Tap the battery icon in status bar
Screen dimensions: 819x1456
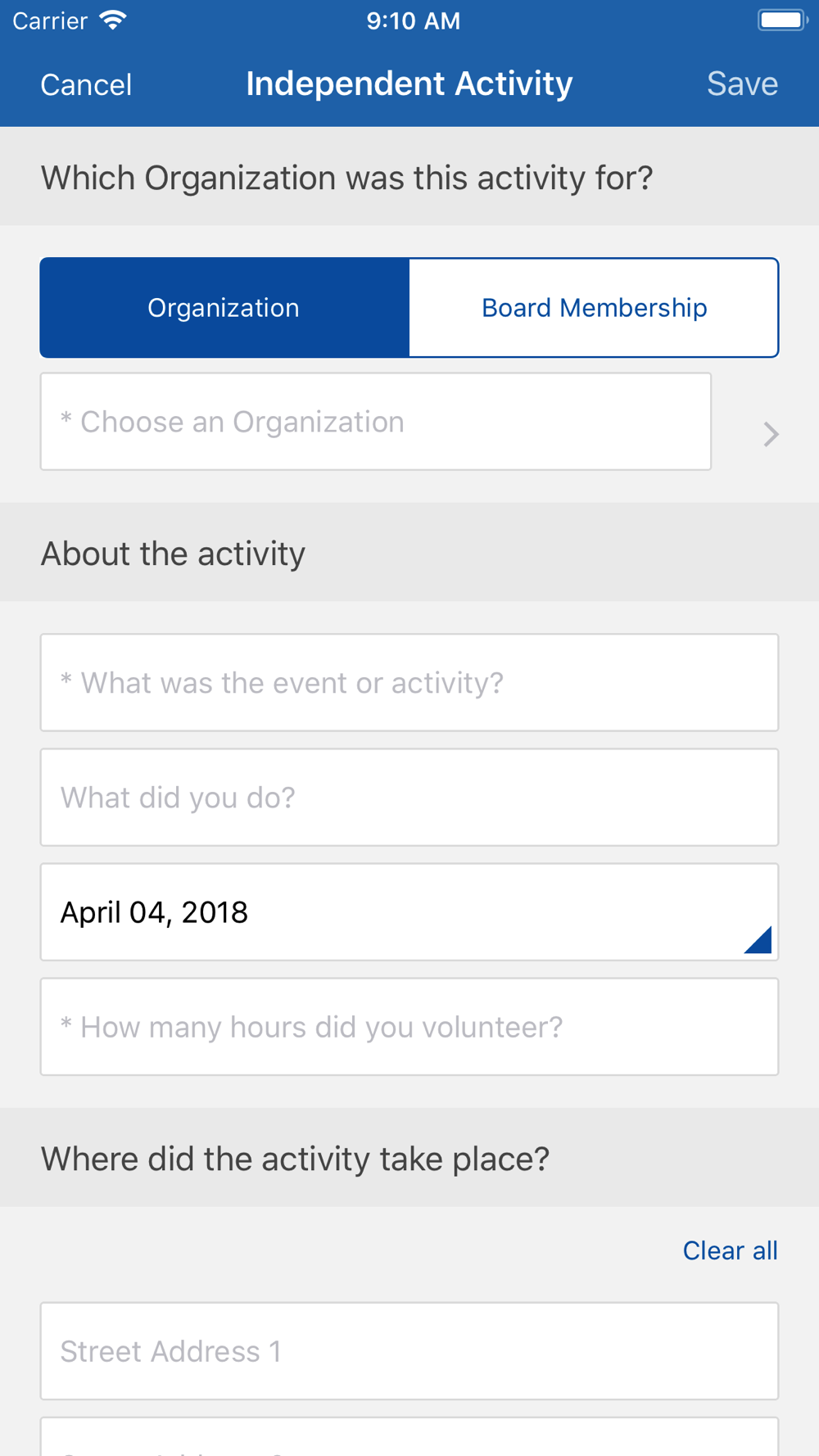(782, 20)
